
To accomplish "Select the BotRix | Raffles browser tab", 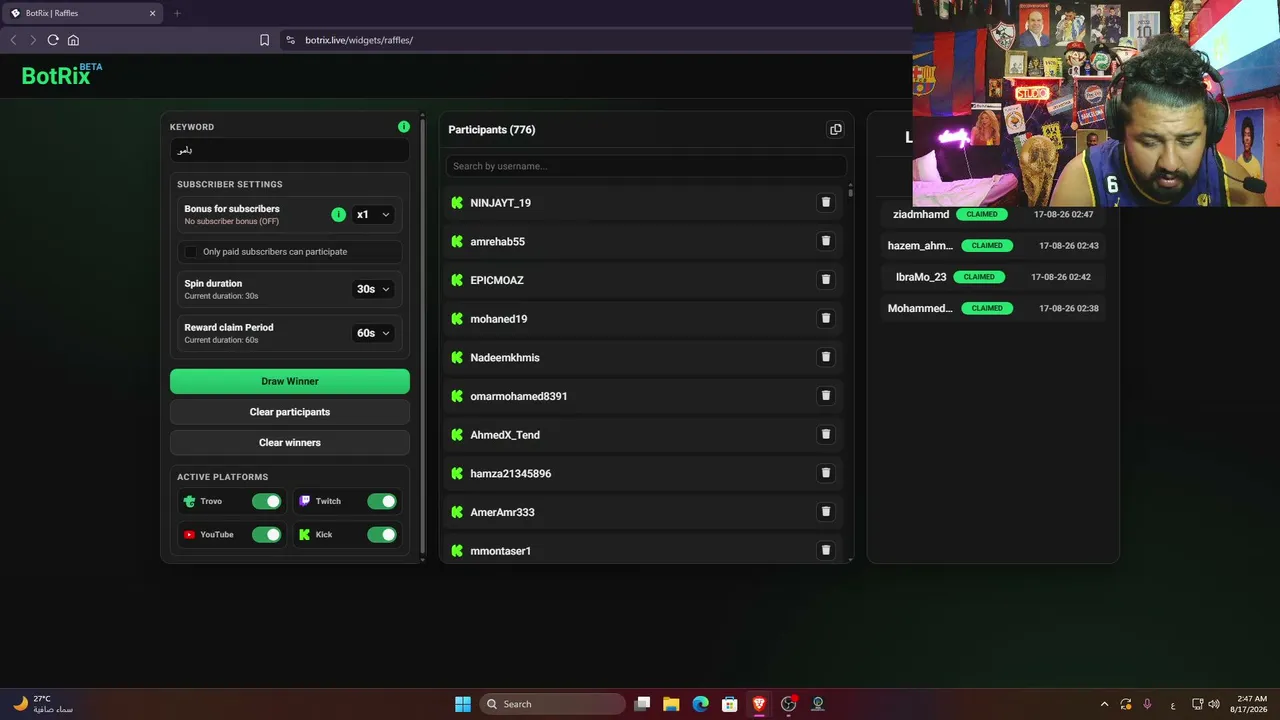I will click(x=84, y=13).
